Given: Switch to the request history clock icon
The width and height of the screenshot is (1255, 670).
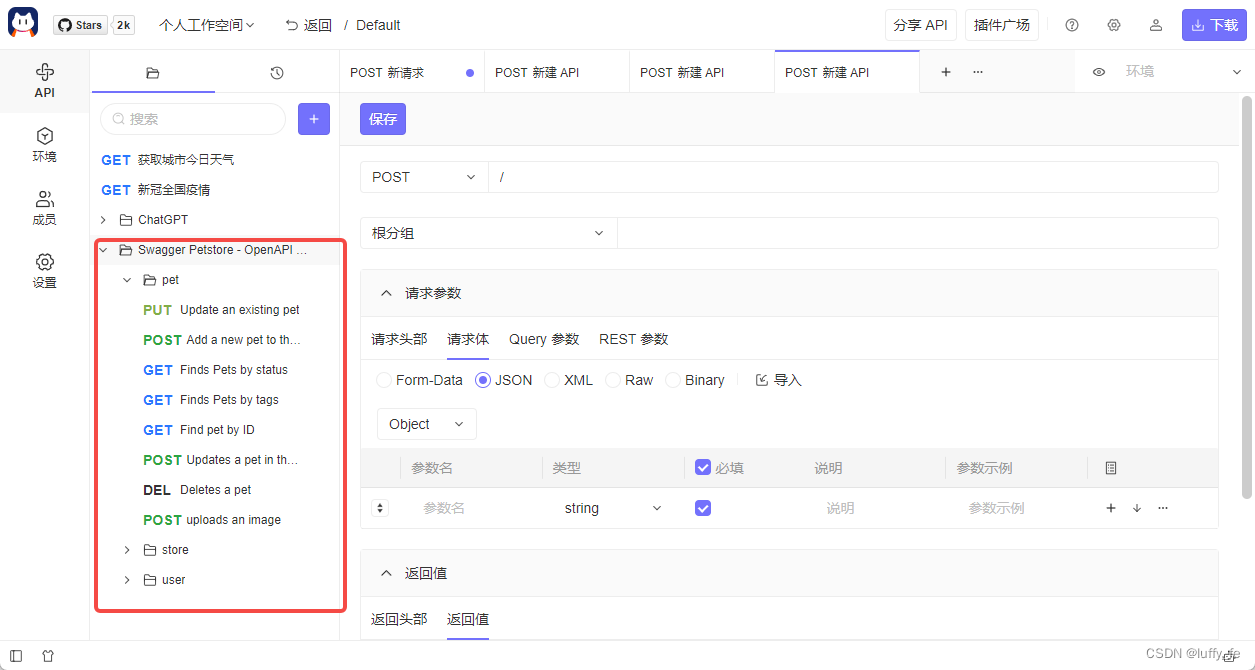Looking at the screenshot, I should tap(277, 72).
